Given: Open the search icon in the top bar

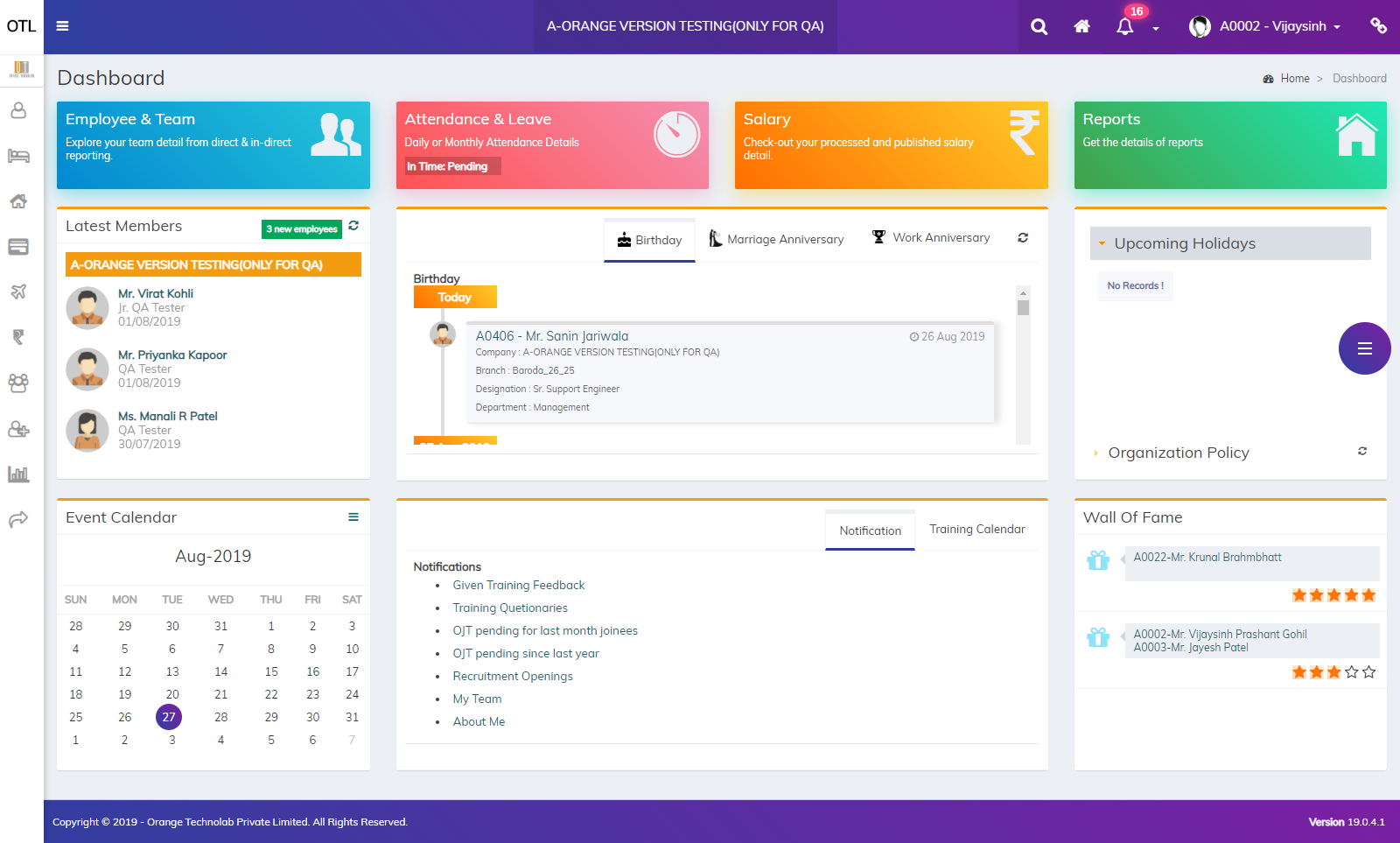Looking at the screenshot, I should click(1038, 26).
